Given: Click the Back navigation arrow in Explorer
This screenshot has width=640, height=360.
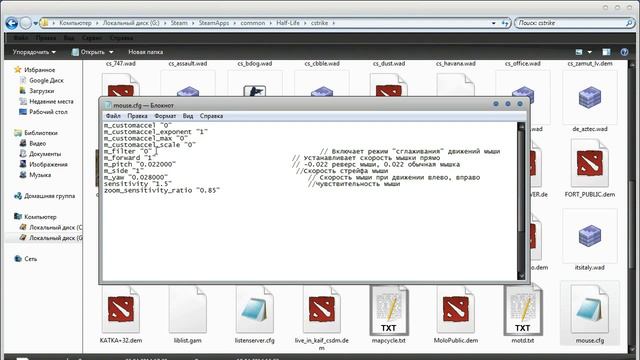Looking at the screenshot, I should [x=11, y=23].
